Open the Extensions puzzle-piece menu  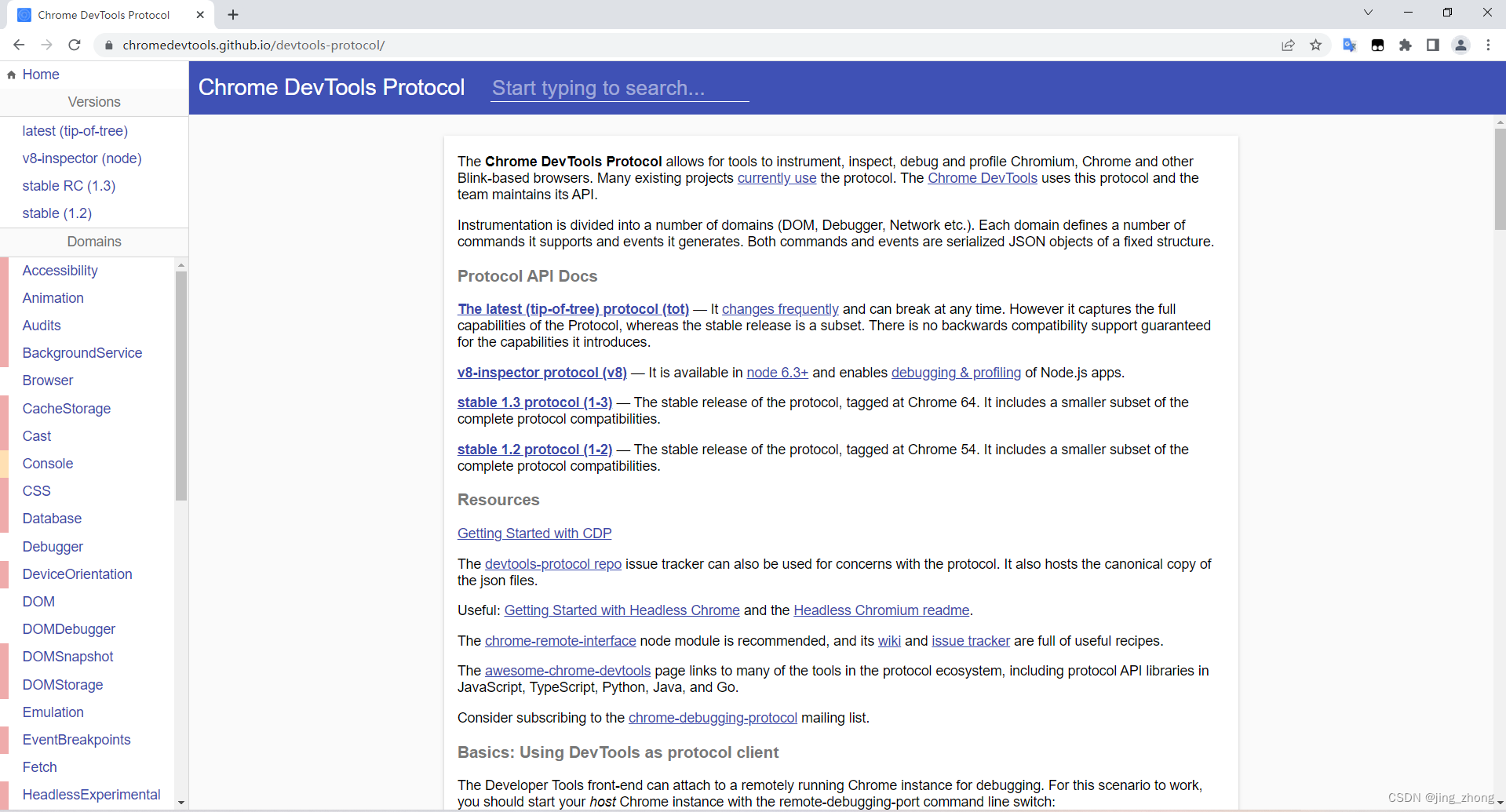[x=1405, y=45]
